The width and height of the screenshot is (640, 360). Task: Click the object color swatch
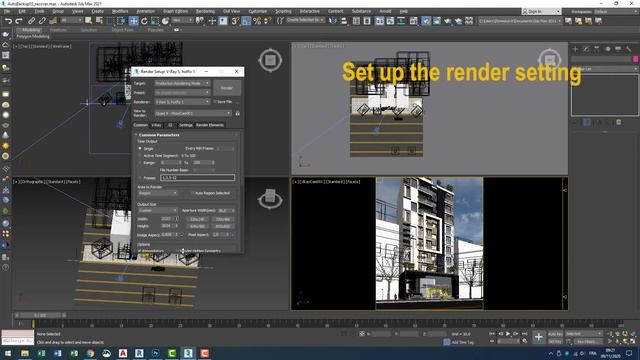point(635,59)
